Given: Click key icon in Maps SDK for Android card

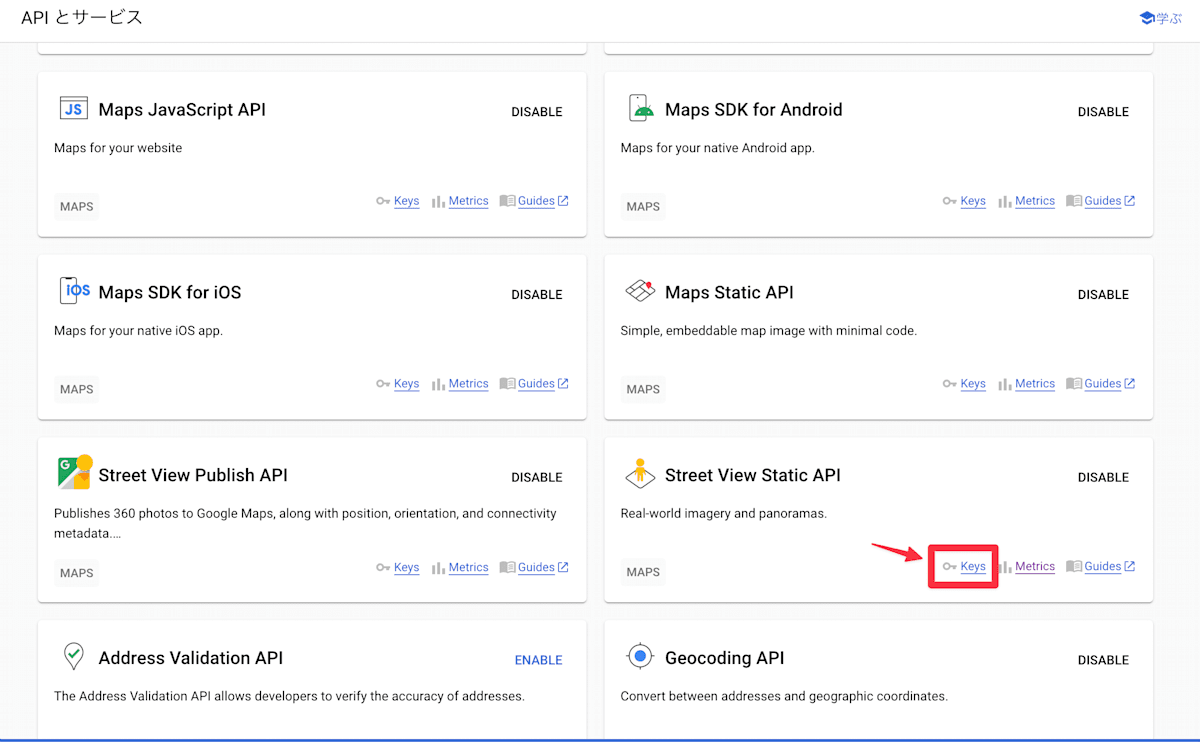Looking at the screenshot, I should click(950, 201).
